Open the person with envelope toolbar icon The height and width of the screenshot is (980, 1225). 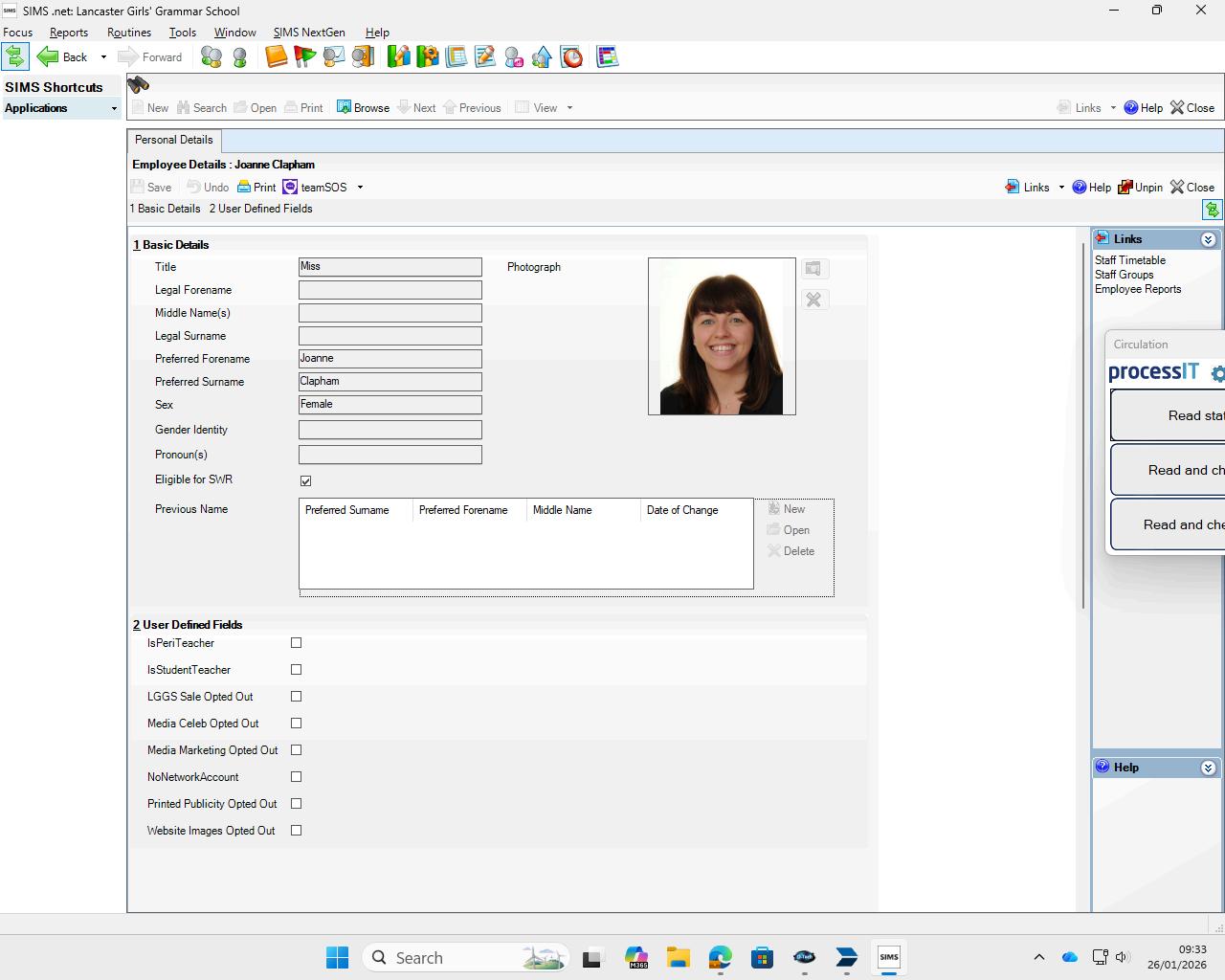pos(333,57)
